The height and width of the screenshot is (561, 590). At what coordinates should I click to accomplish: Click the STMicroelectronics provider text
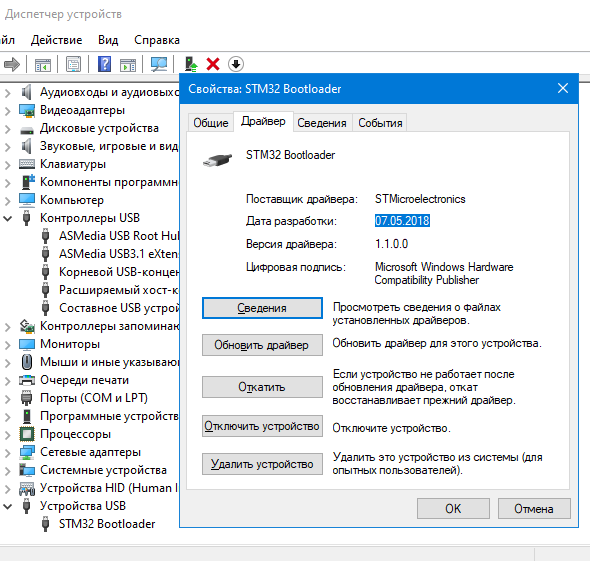point(420,199)
